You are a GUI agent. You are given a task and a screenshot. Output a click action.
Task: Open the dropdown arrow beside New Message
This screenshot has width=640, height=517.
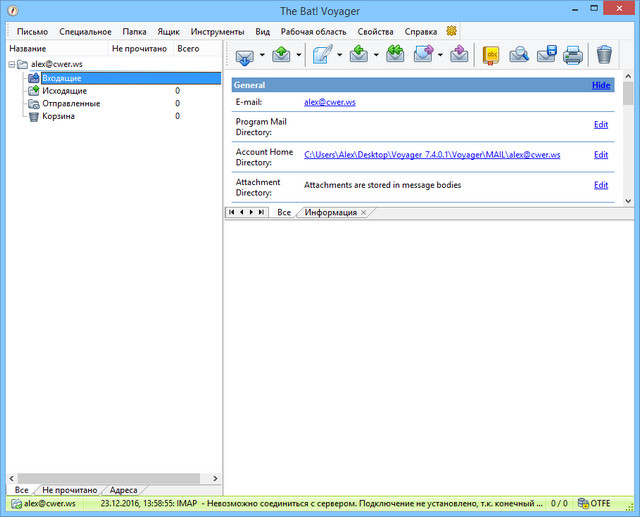[x=340, y=56]
